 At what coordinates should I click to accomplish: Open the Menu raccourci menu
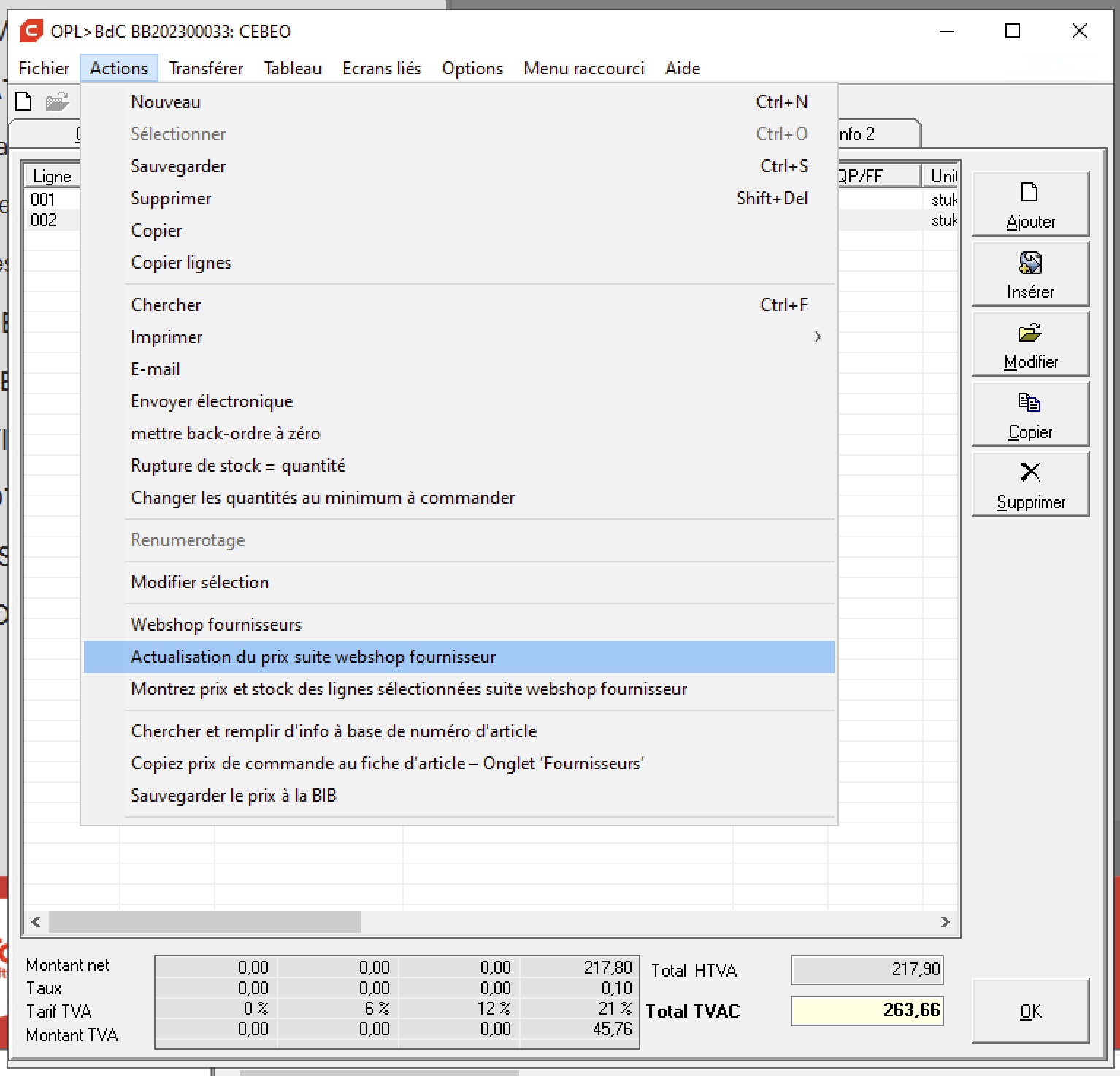pyautogui.click(x=584, y=68)
